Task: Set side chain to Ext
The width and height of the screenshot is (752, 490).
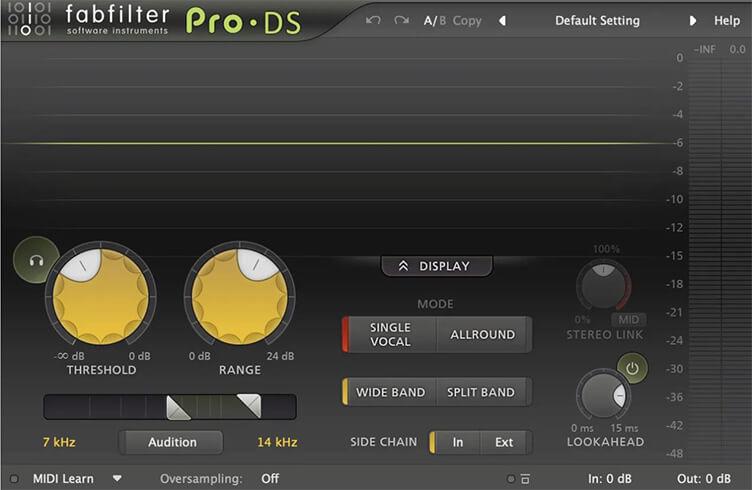Action: point(505,442)
